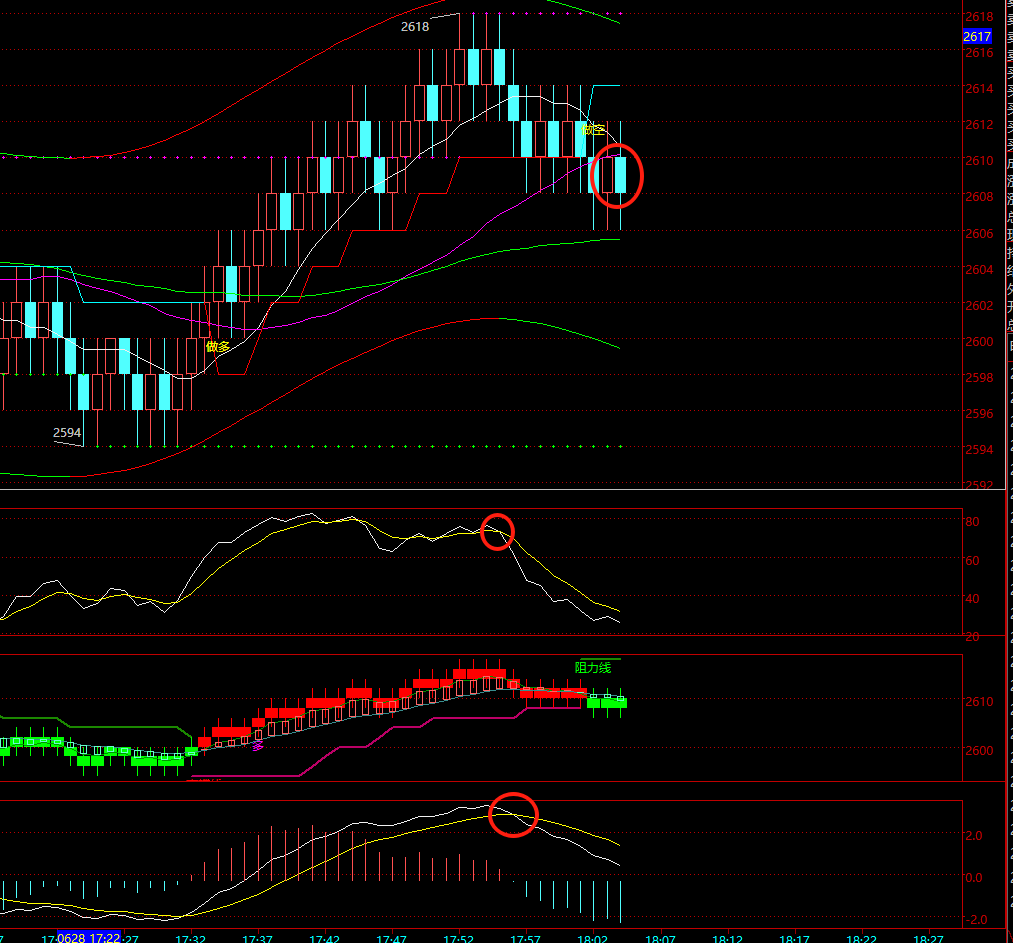Click the 2616 price axis label

(979, 53)
